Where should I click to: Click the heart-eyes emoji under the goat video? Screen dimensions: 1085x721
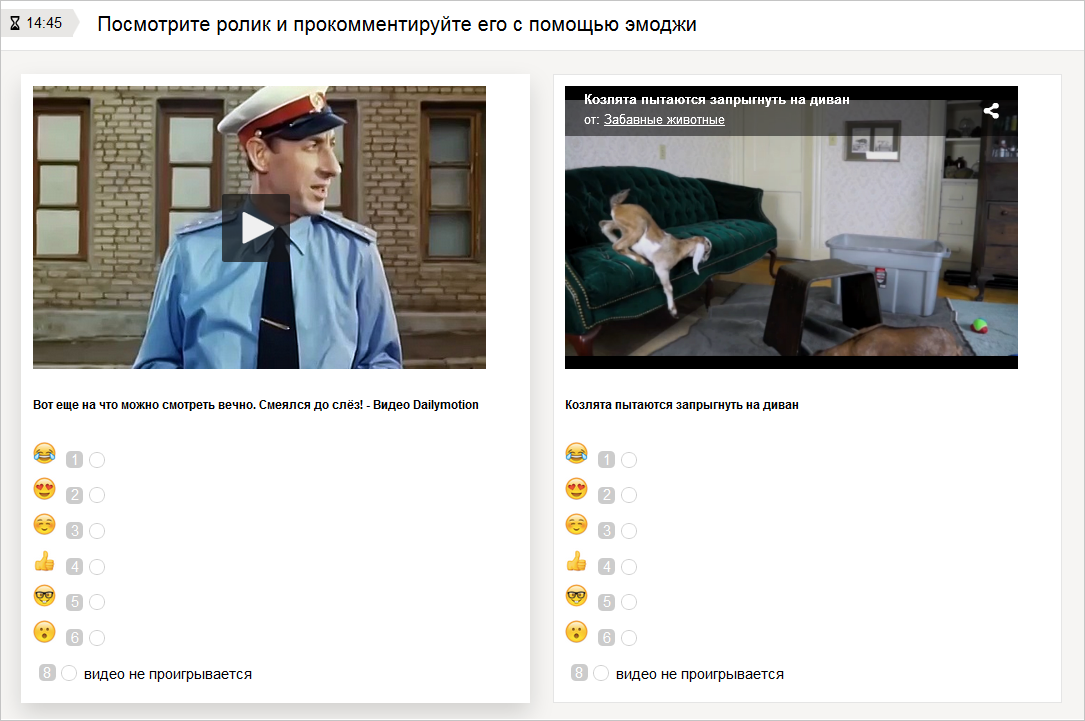pos(576,489)
